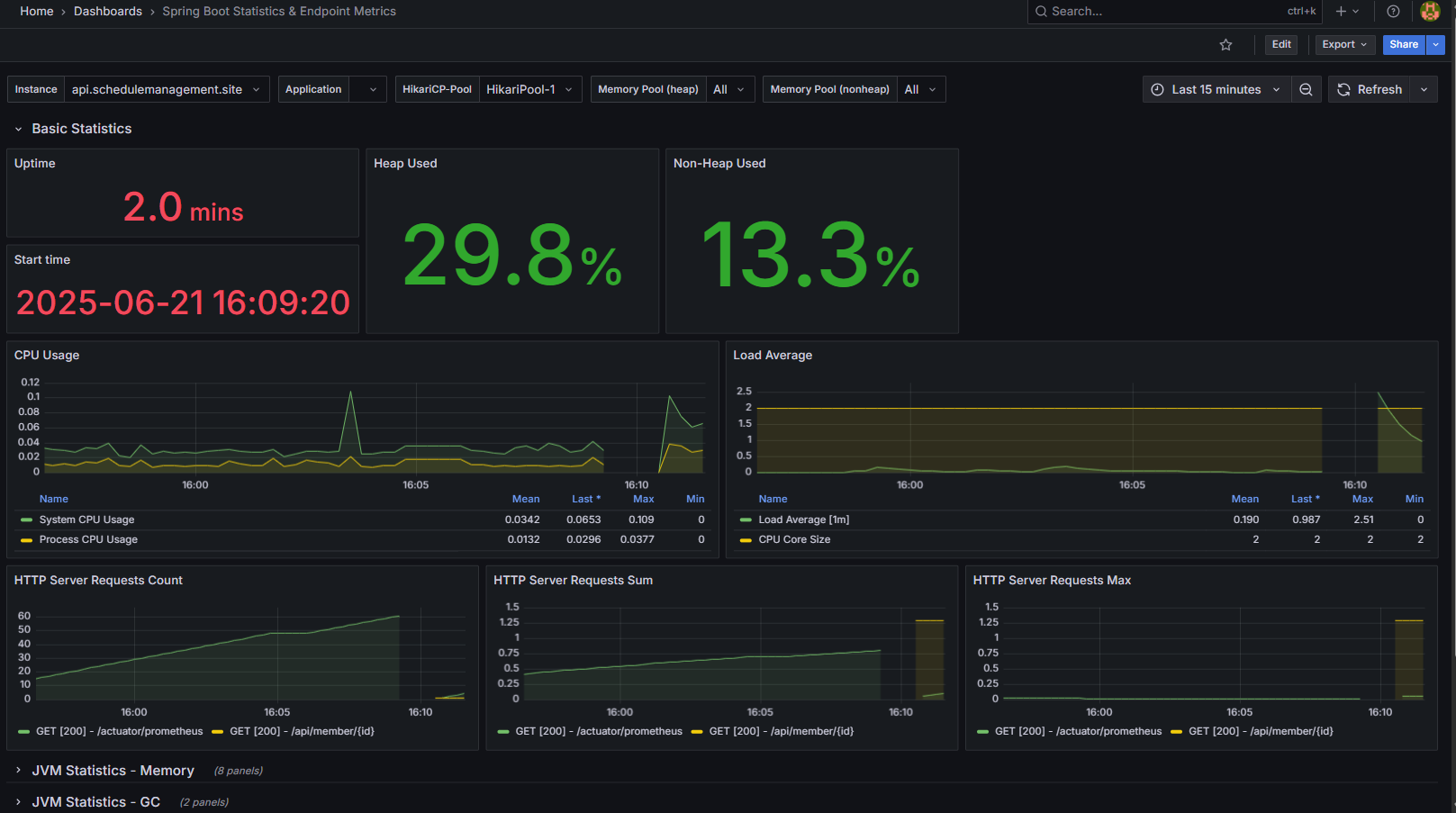Click the Refresh dashboard button

coord(1370,89)
